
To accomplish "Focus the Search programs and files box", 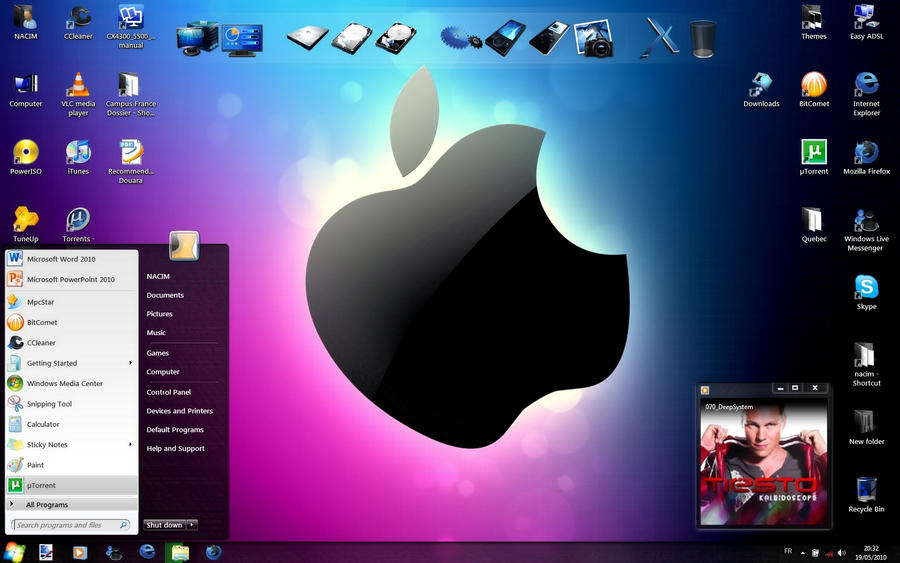I will click(71, 525).
